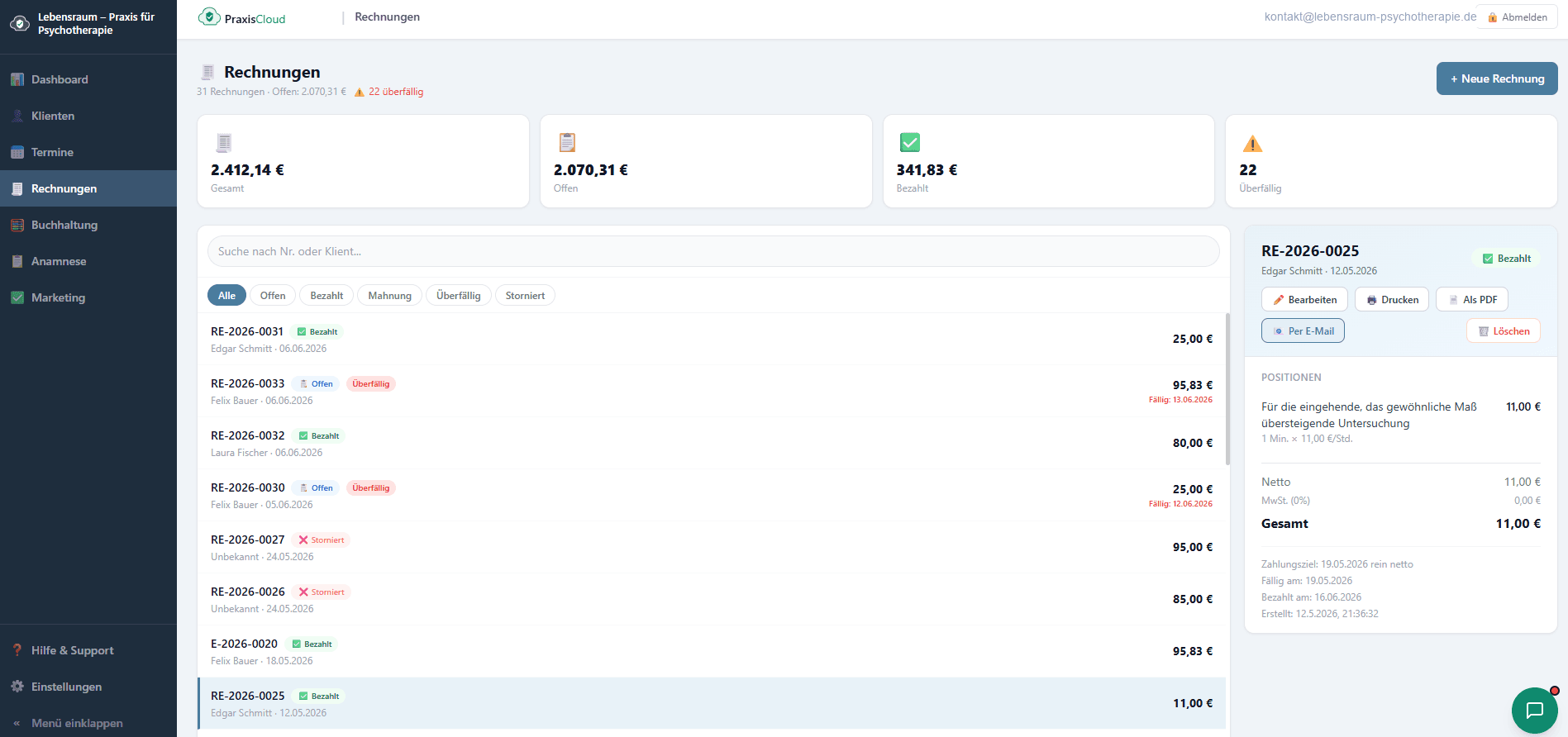Click the contact email address in header
Screen dimensions: 1568x737
(x=1370, y=17)
